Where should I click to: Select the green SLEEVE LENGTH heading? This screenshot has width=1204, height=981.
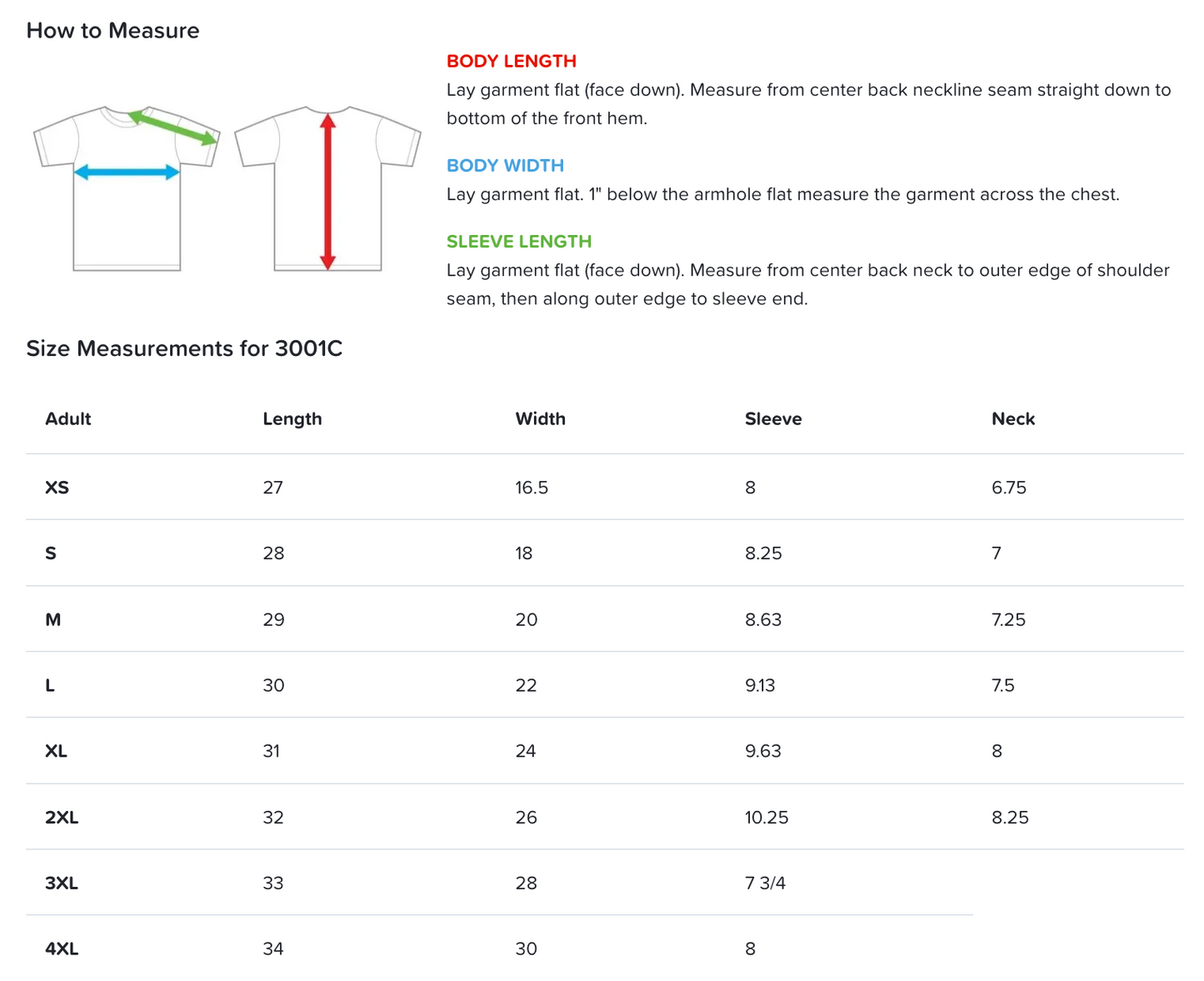click(x=518, y=242)
